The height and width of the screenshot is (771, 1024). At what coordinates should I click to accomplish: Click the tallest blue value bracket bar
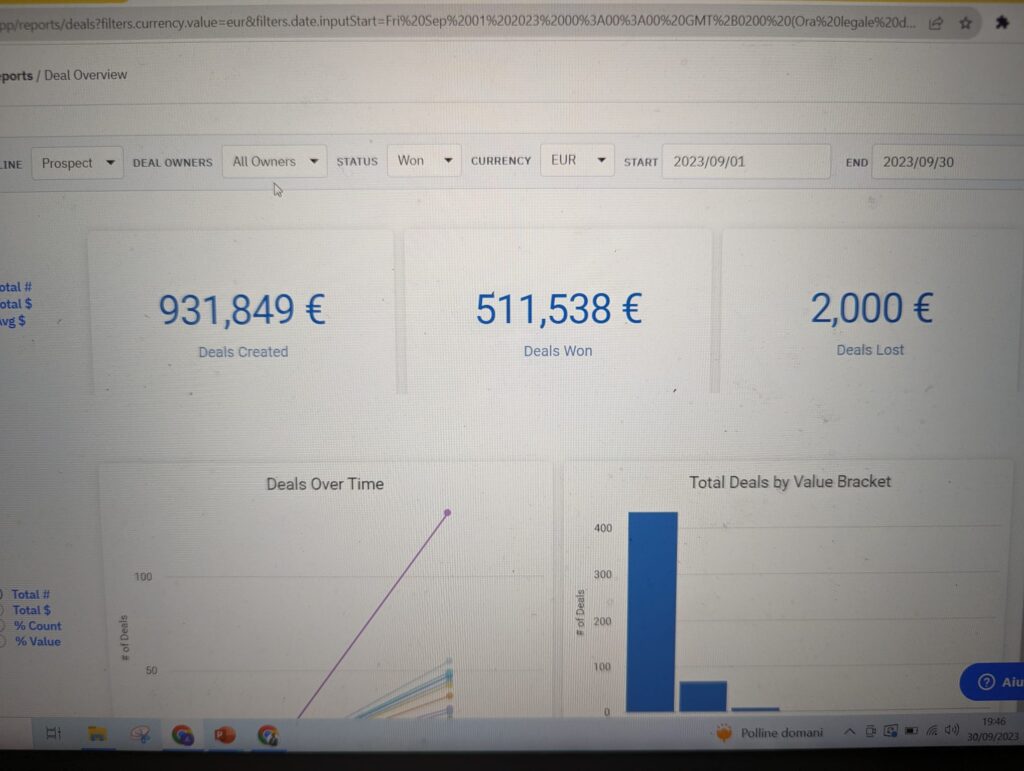click(x=652, y=612)
